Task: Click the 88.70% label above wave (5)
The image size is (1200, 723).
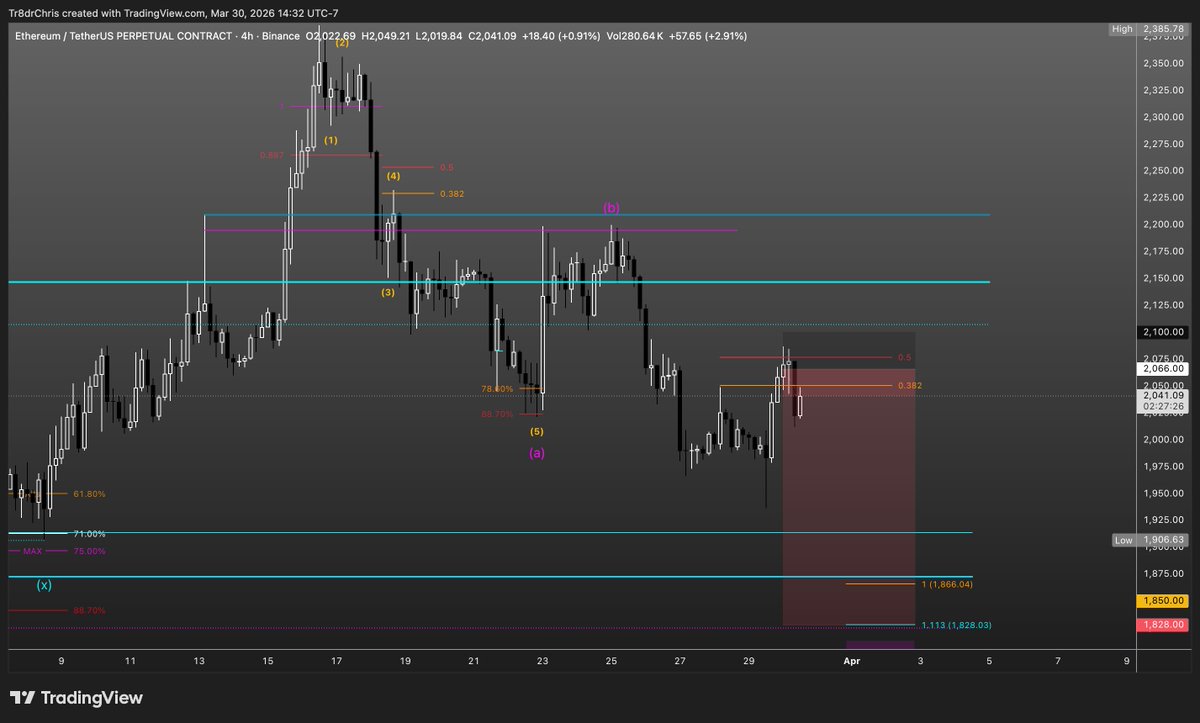Action: [x=497, y=413]
